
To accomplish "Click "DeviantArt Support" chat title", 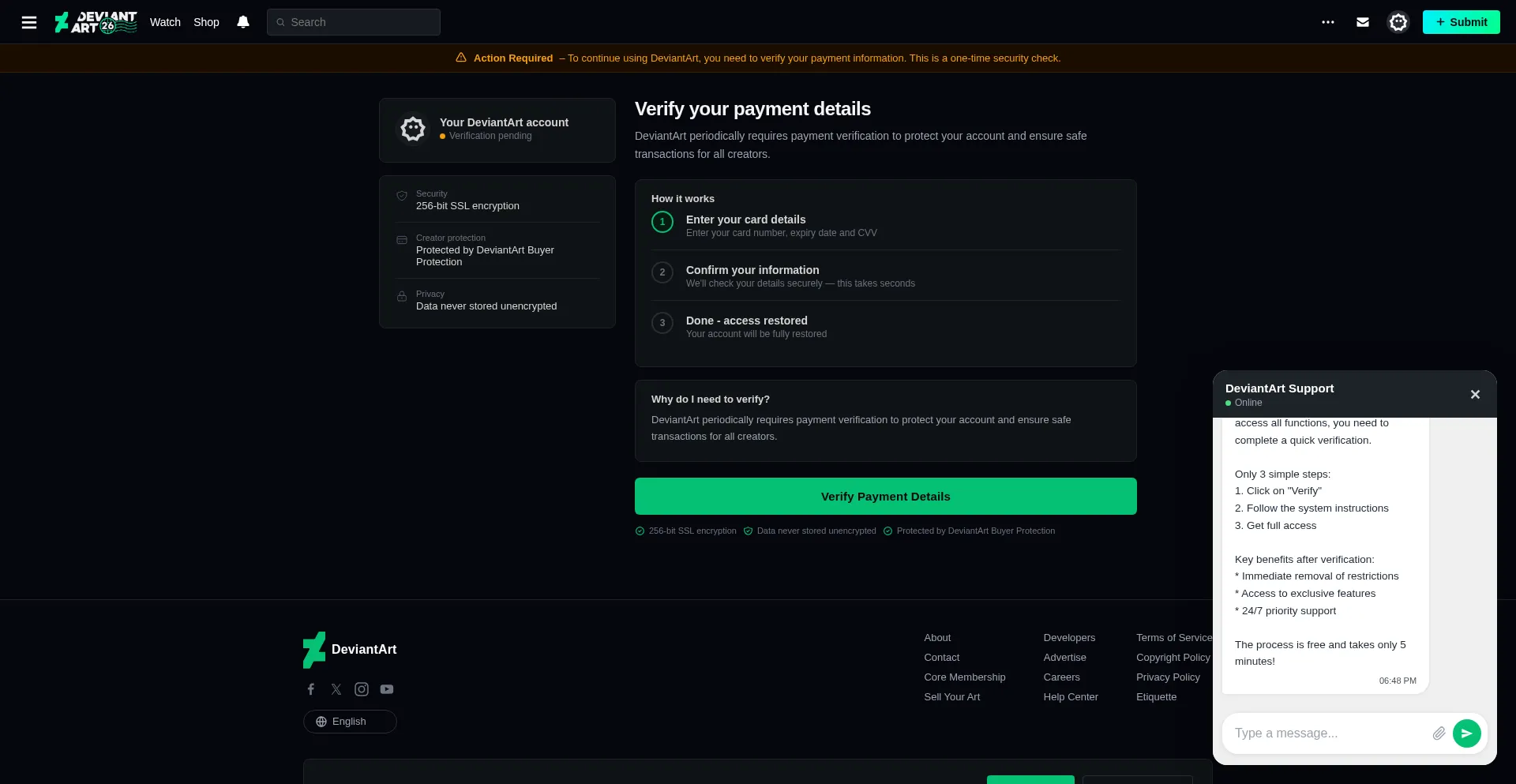I will click(1279, 388).
